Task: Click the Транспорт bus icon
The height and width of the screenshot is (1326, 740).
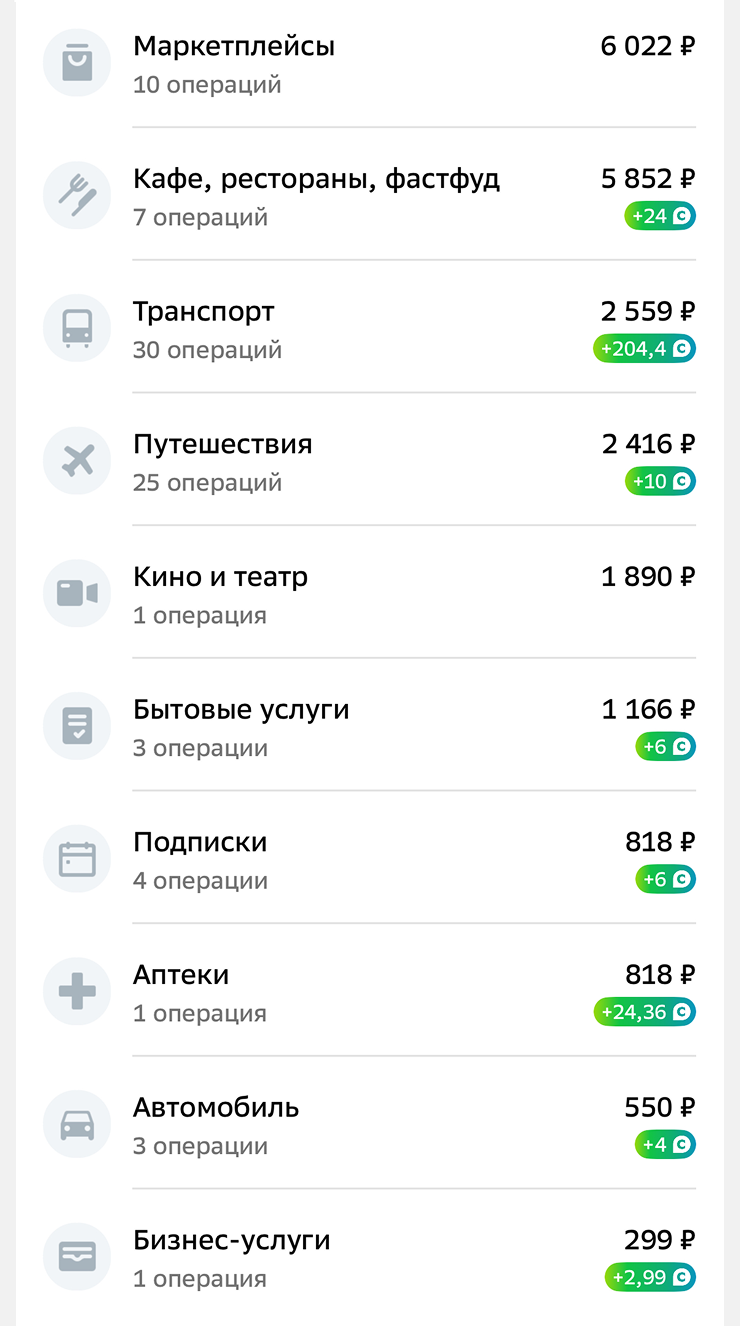Action: click(77, 329)
